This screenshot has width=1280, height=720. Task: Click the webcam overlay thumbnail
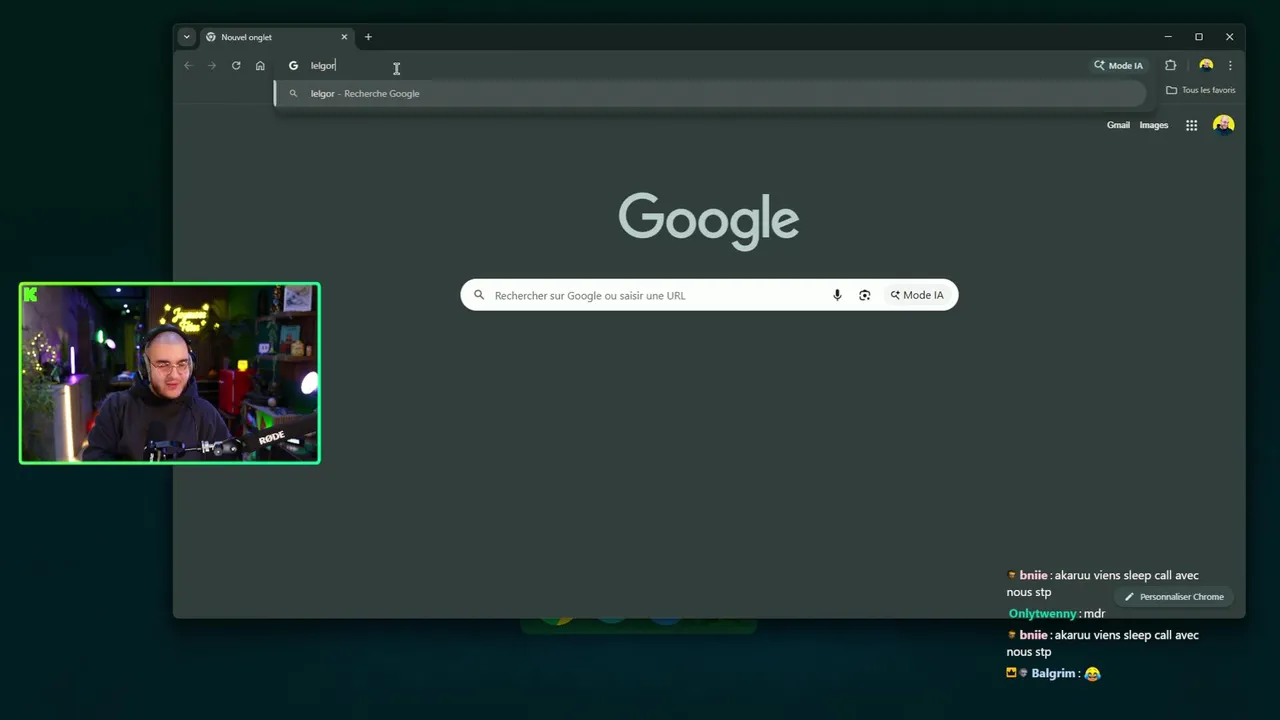click(x=170, y=373)
